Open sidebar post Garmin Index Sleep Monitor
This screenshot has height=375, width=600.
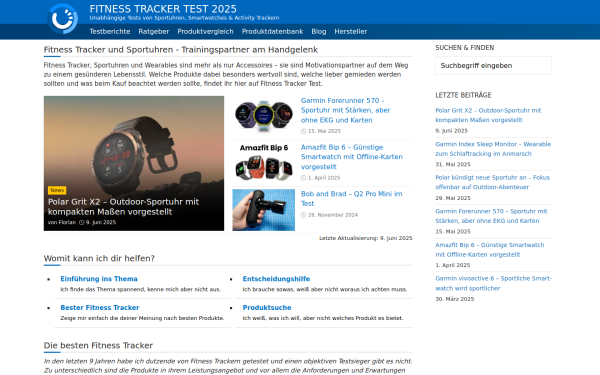pyautogui.click(x=493, y=149)
